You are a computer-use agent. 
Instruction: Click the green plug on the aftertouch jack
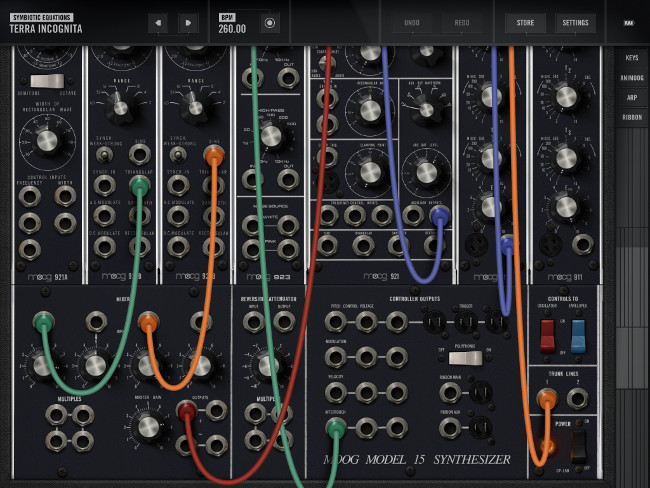coord(335,428)
